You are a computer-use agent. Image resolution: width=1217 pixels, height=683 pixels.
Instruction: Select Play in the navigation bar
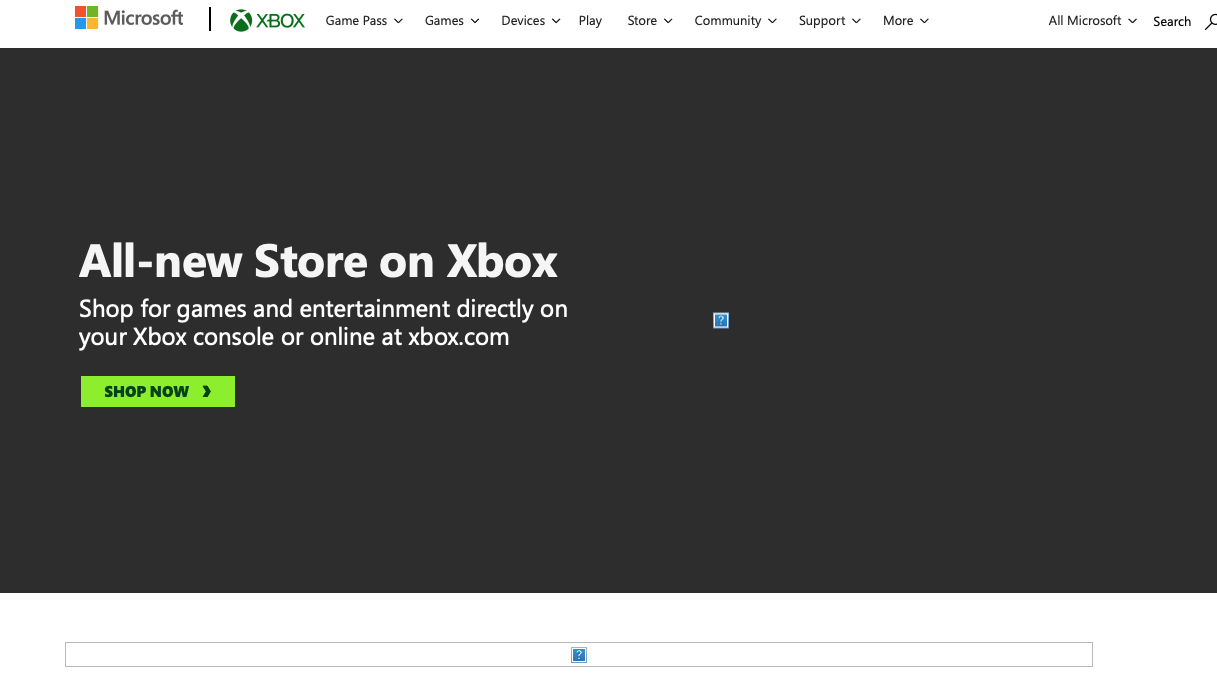(x=590, y=20)
